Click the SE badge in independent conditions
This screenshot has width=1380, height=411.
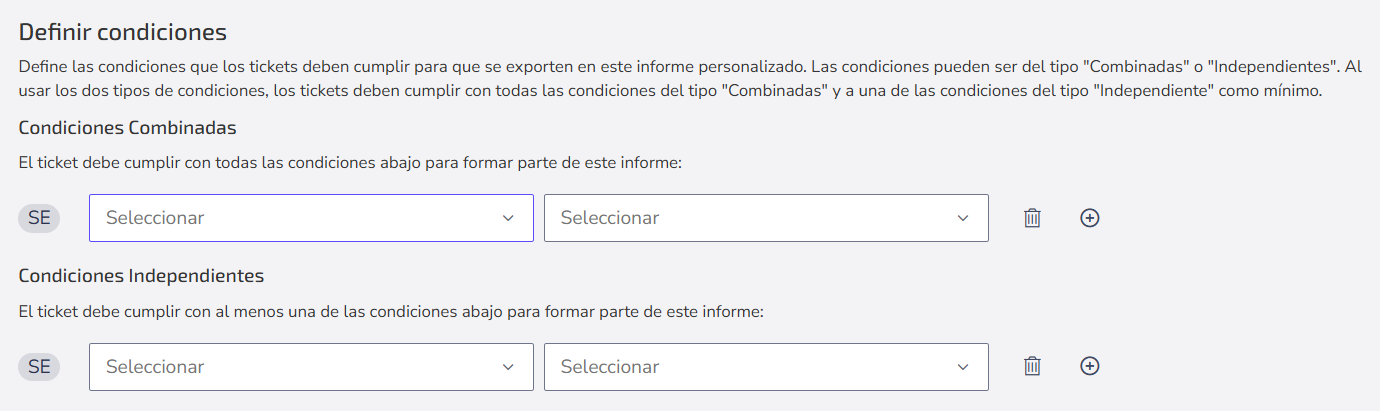pos(39,367)
